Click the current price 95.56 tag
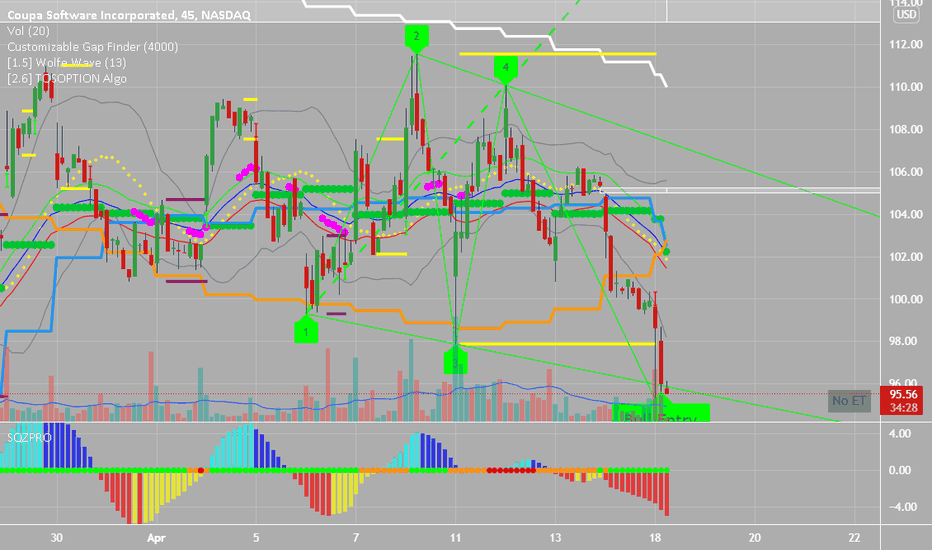The height and width of the screenshot is (550, 932). coord(902,394)
